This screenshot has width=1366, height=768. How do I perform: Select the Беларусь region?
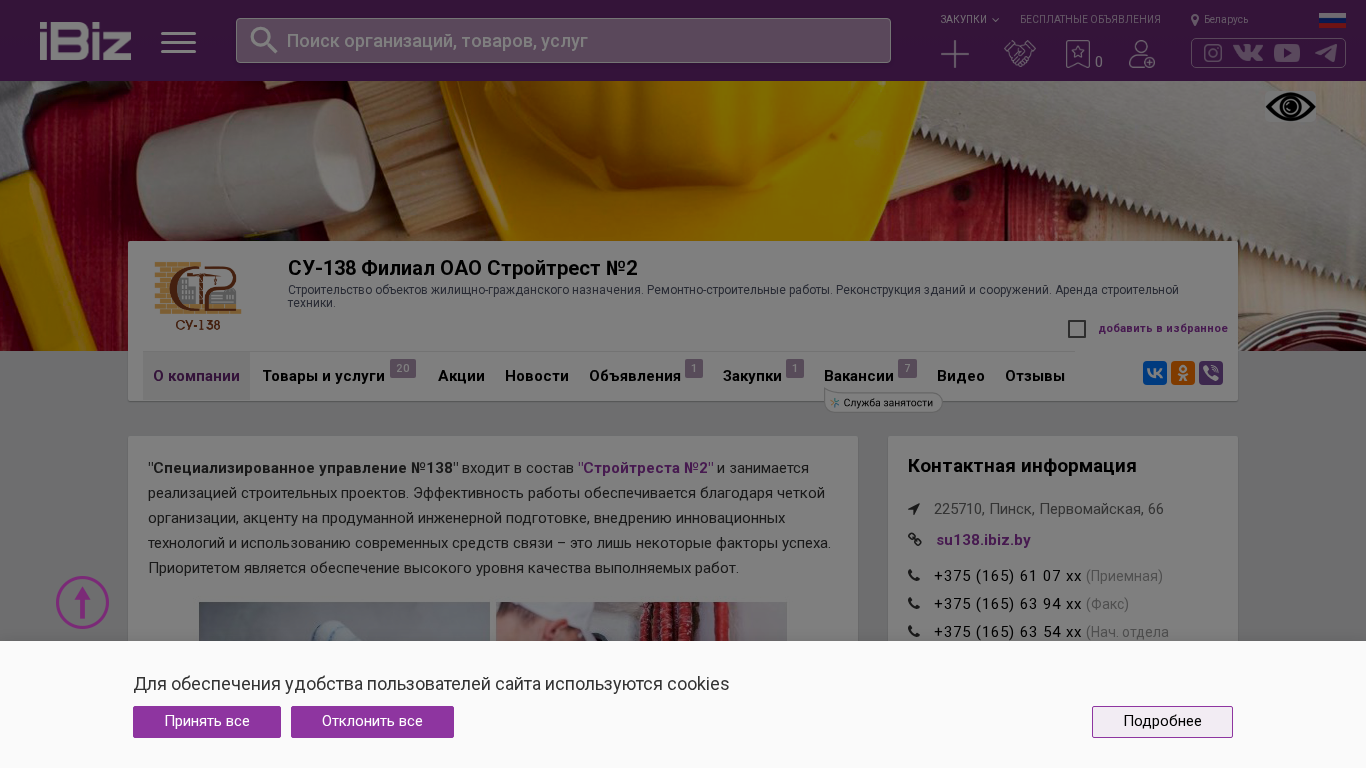(x=1226, y=20)
